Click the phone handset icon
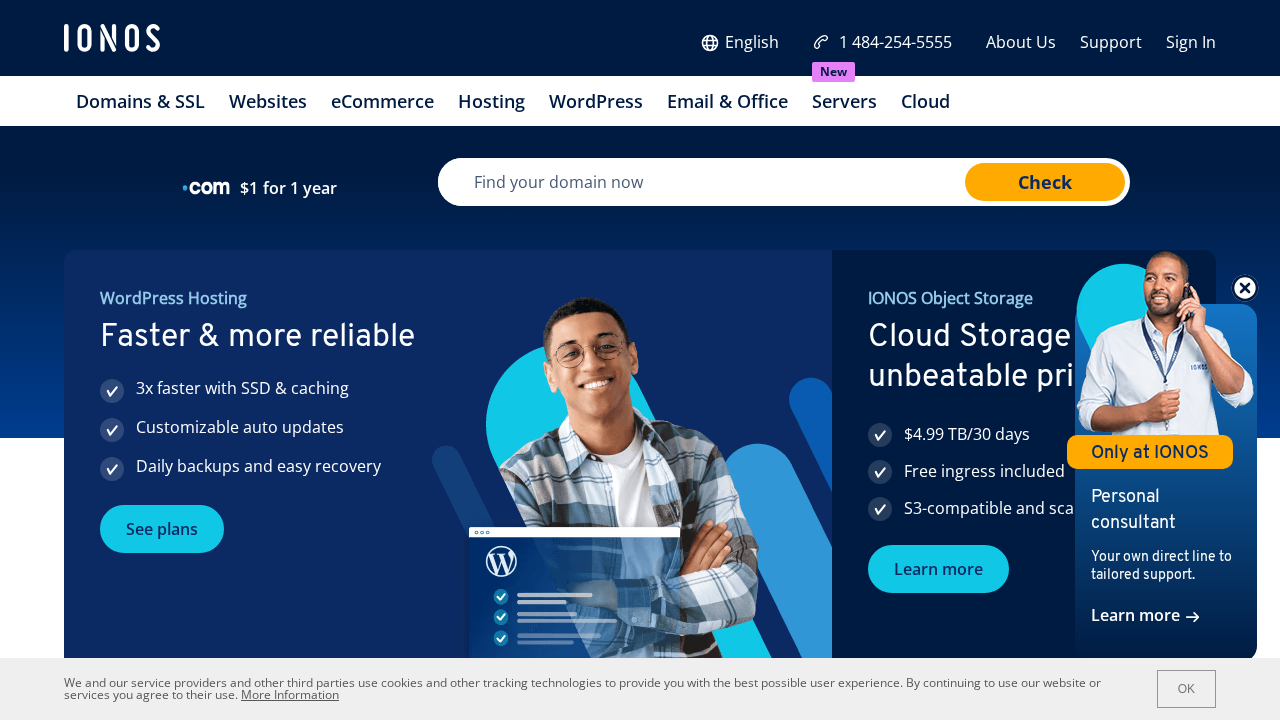The height and width of the screenshot is (720, 1280). click(821, 42)
